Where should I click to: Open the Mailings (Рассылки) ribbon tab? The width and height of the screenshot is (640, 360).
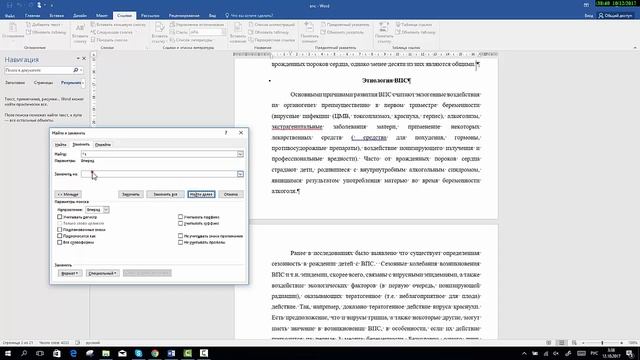point(150,16)
